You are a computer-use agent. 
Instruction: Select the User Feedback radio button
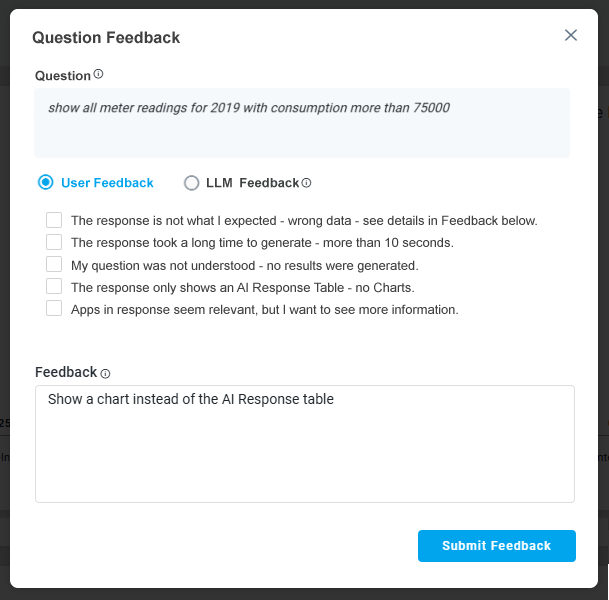[x=45, y=182]
